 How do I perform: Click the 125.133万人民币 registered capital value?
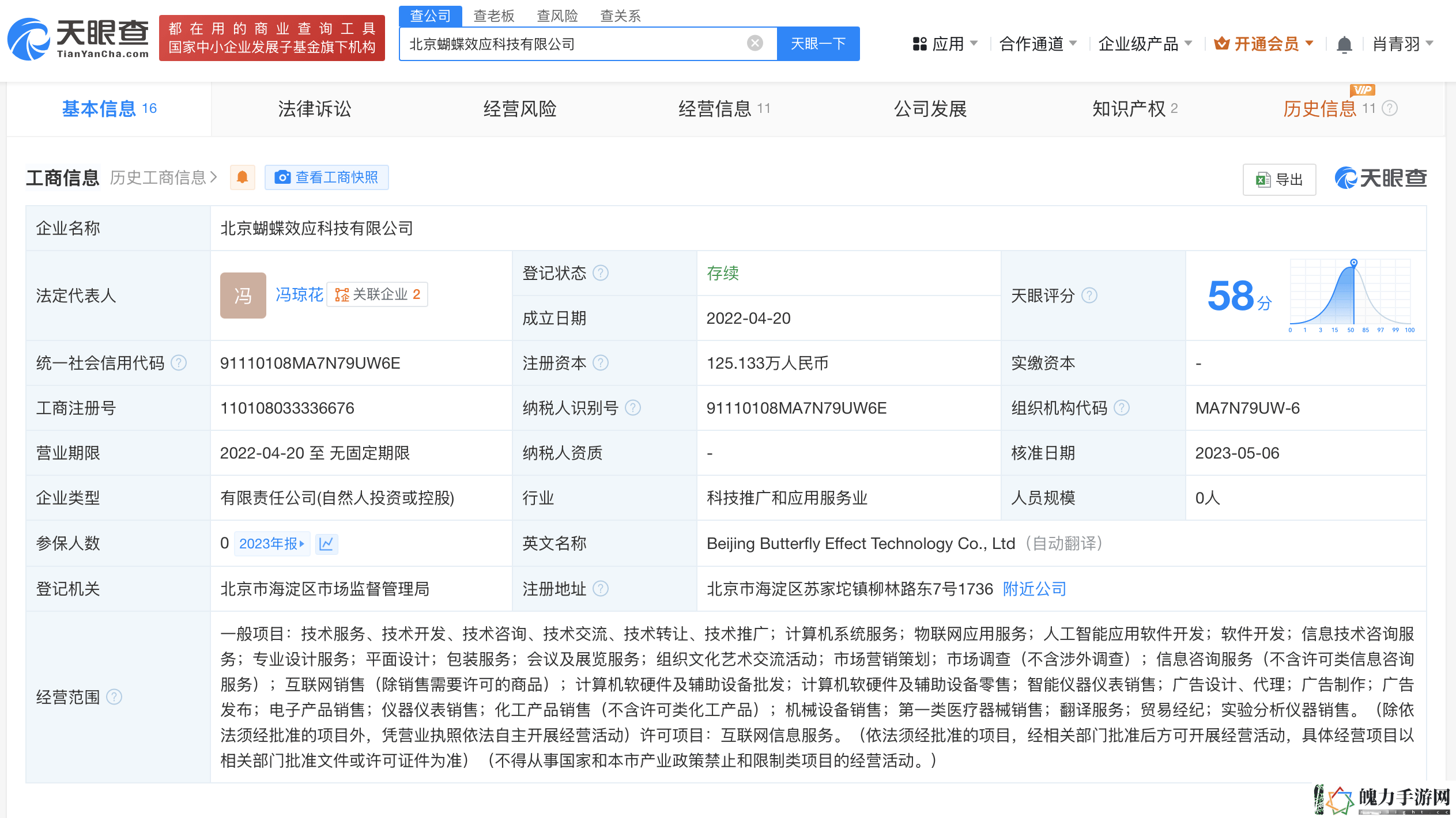click(x=768, y=363)
